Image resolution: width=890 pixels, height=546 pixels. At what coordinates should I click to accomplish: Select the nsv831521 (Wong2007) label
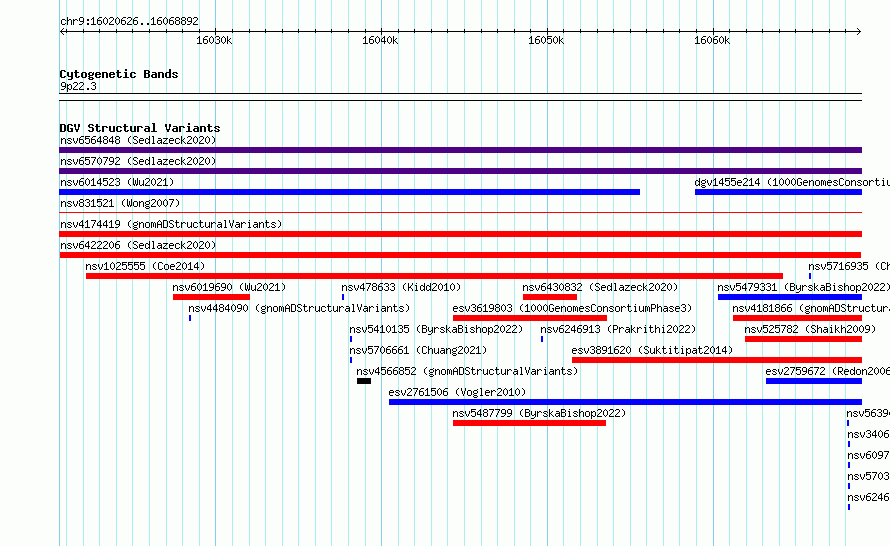click(120, 203)
